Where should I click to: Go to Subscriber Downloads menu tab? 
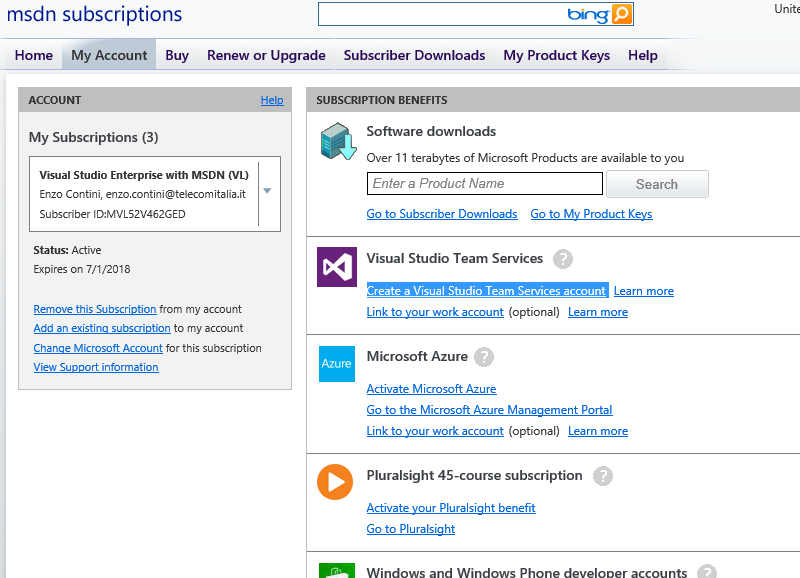(414, 55)
